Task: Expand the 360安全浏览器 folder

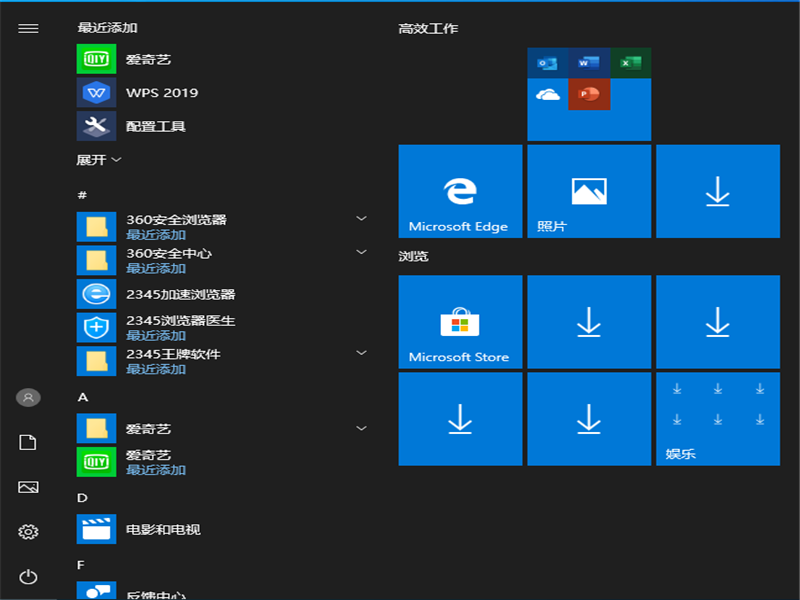Action: tap(362, 218)
